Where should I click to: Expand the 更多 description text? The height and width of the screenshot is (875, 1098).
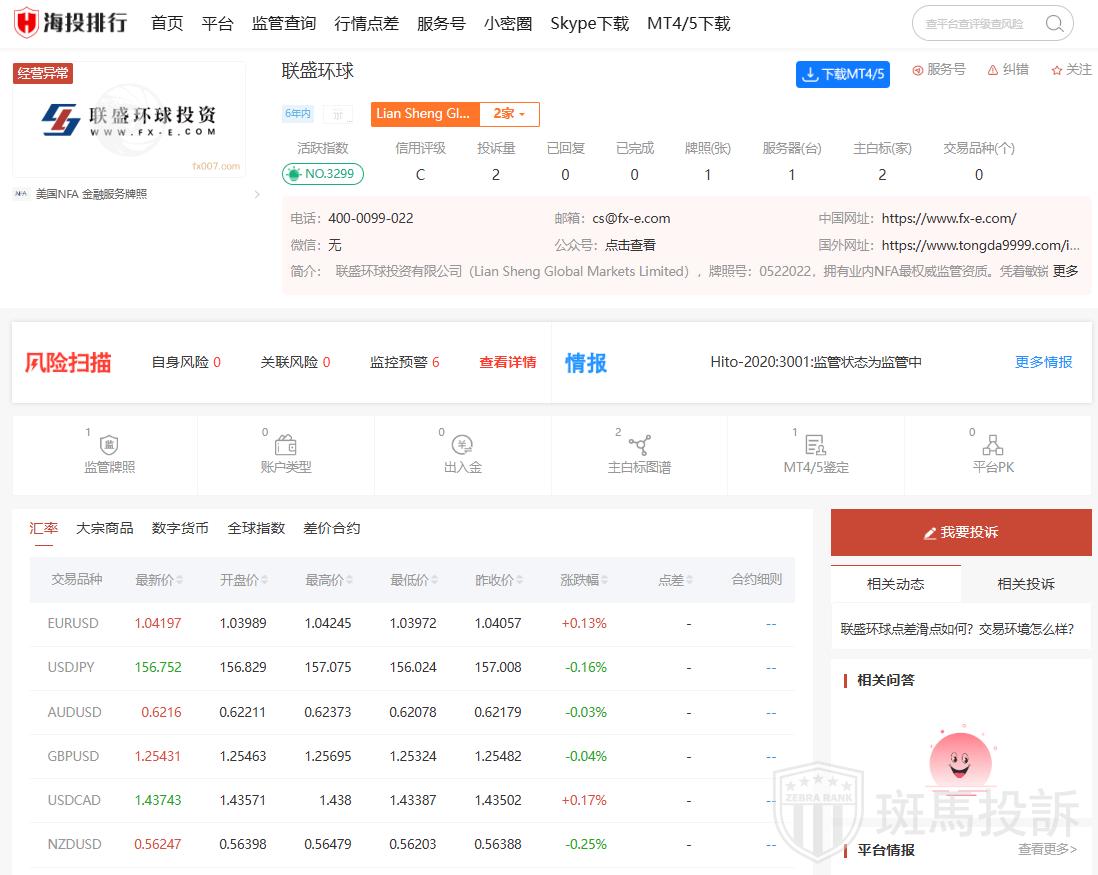click(1066, 271)
